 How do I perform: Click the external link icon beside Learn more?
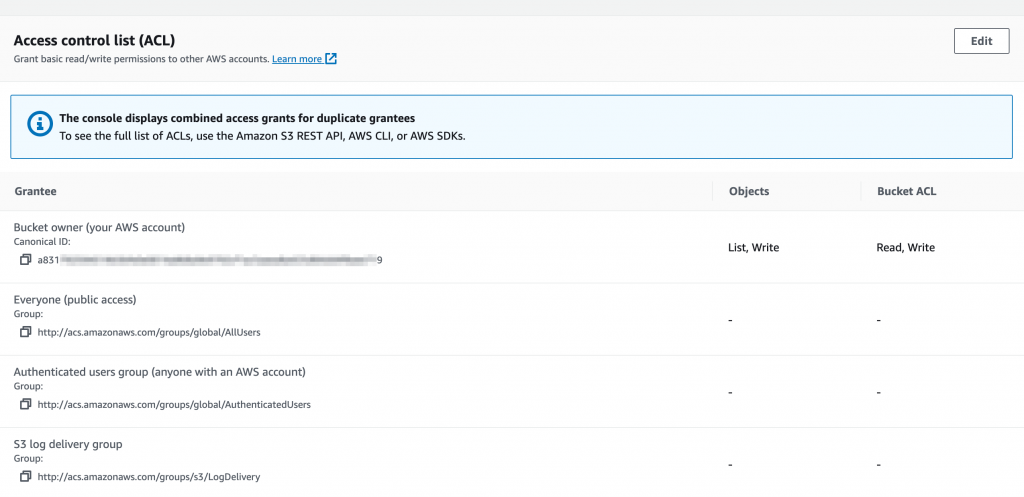(331, 59)
